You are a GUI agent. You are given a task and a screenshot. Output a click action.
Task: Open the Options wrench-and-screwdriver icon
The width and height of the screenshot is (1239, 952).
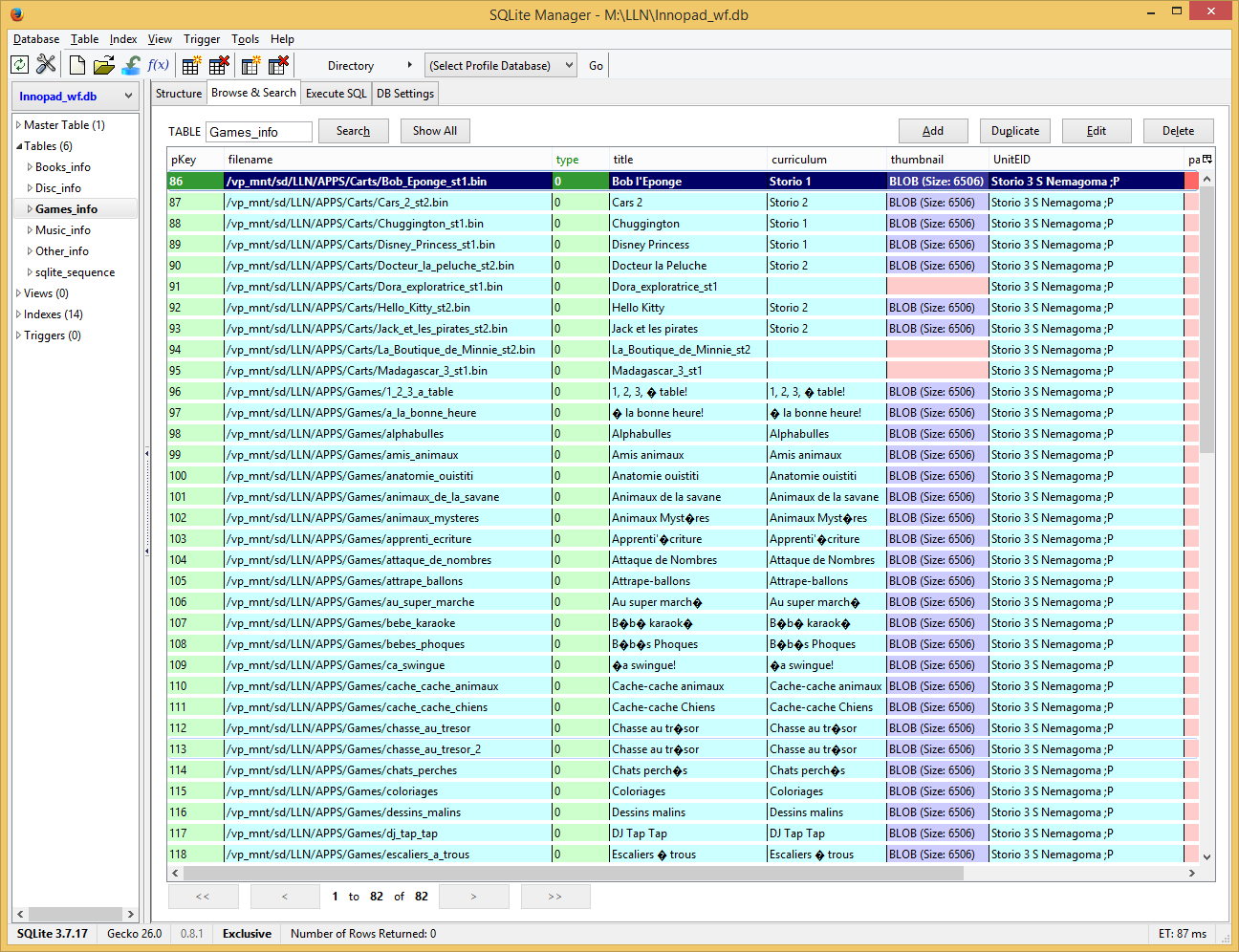pos(46,65)
